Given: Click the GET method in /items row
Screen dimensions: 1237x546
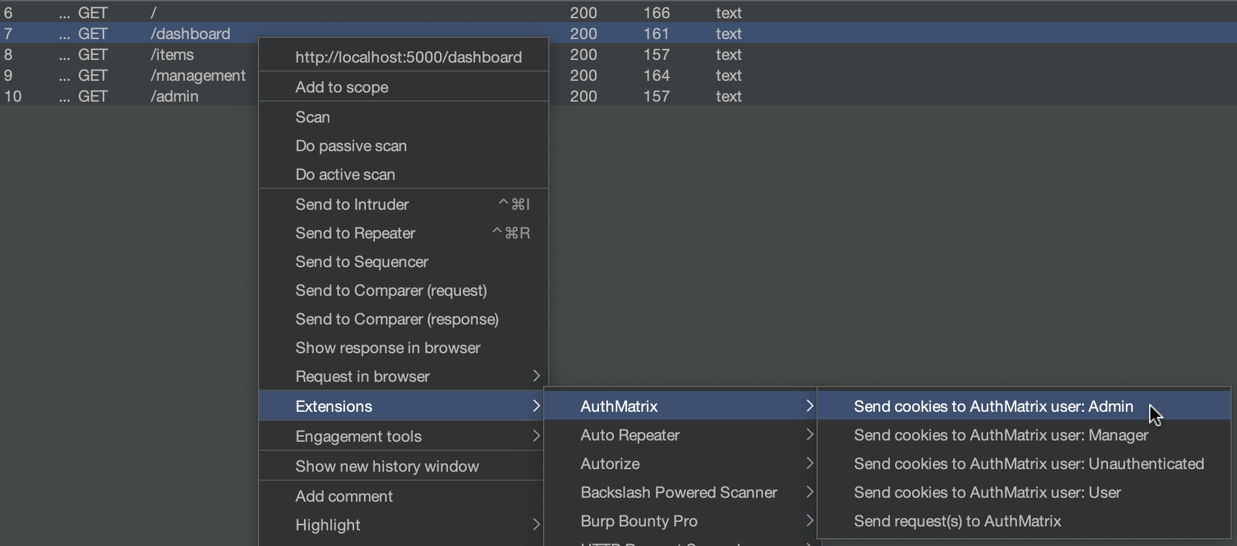Looking at the screenshot, I should click(x=93, y=55).
